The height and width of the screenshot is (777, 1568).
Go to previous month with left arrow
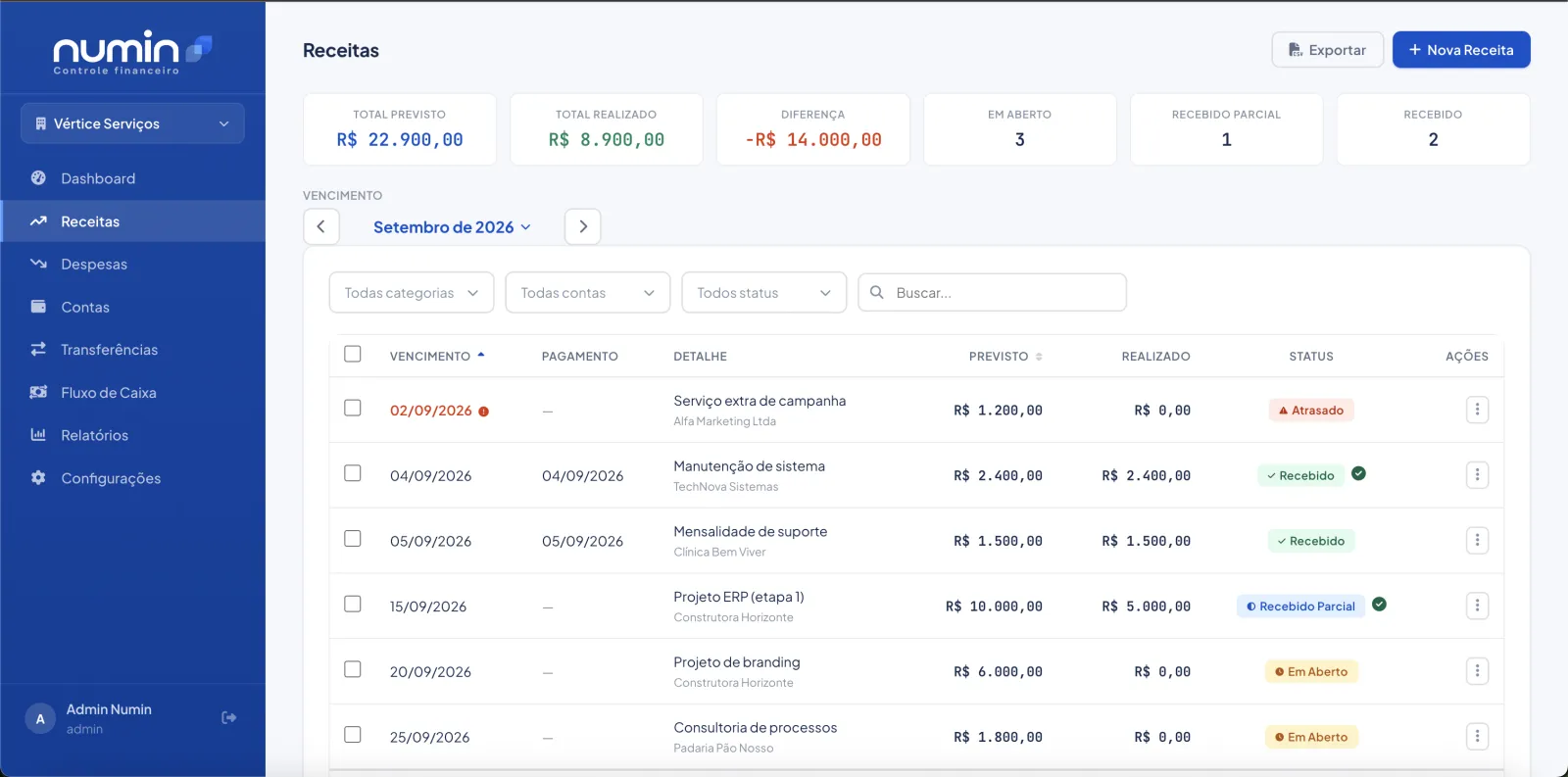coord(321,226)
